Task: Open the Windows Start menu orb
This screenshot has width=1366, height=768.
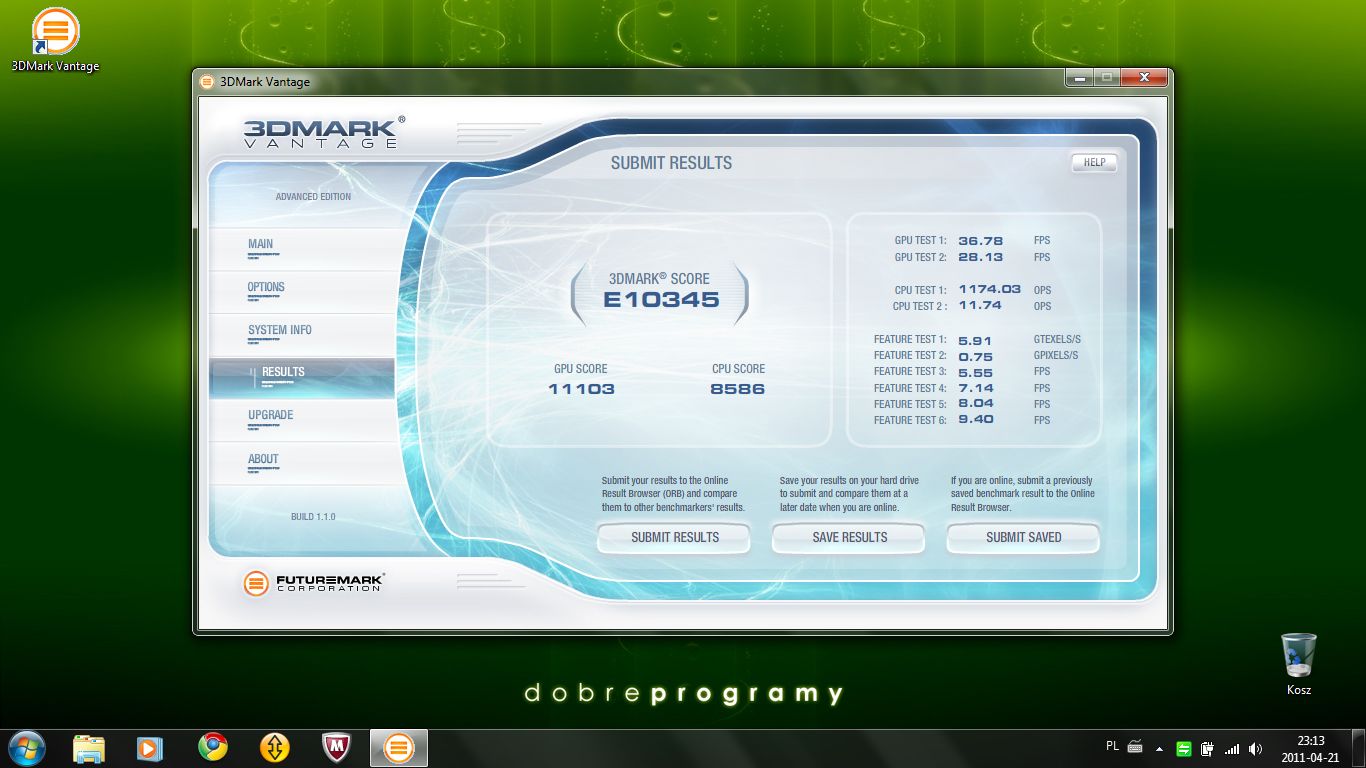Action: pyautogui.click(x=26, y=748)
